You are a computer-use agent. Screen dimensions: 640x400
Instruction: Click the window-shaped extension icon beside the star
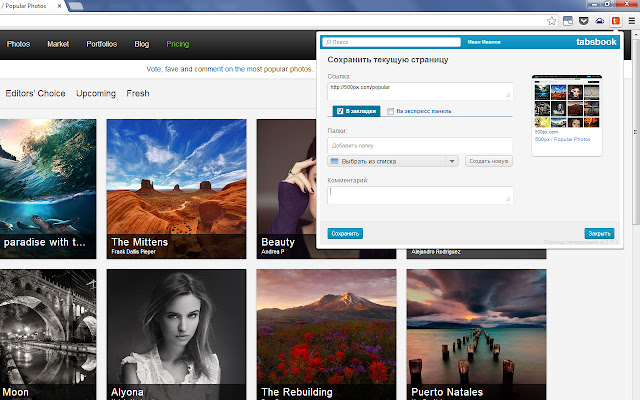click(568, 21)
